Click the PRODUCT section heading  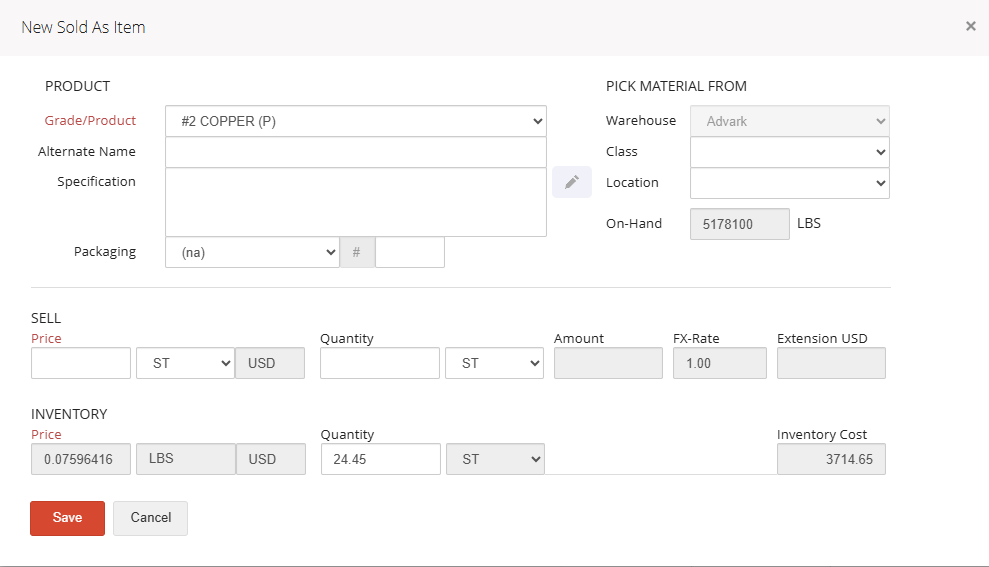pos(78,86)
